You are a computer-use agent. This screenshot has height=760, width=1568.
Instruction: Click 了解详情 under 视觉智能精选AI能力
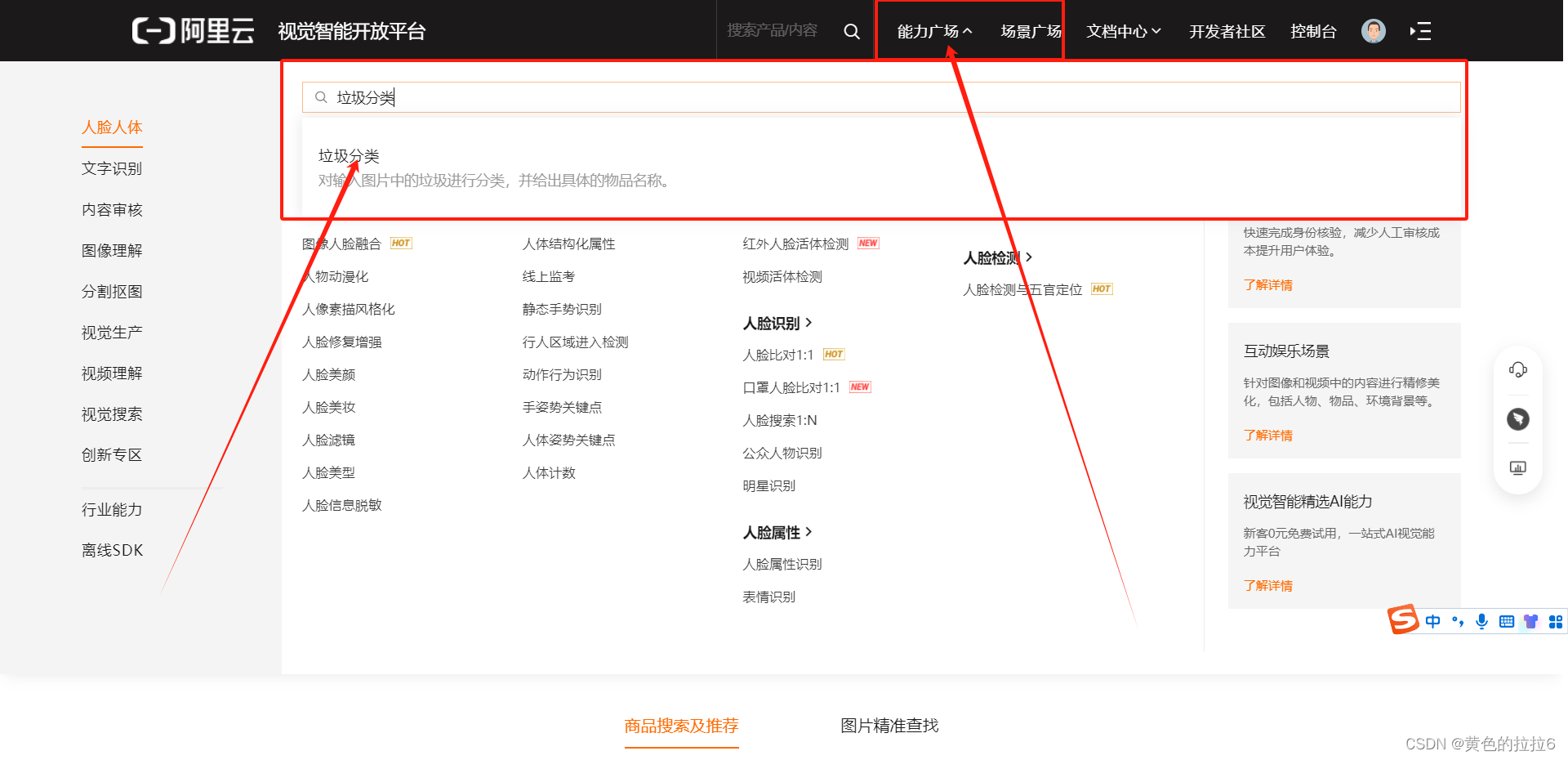tap(1267, 586)
